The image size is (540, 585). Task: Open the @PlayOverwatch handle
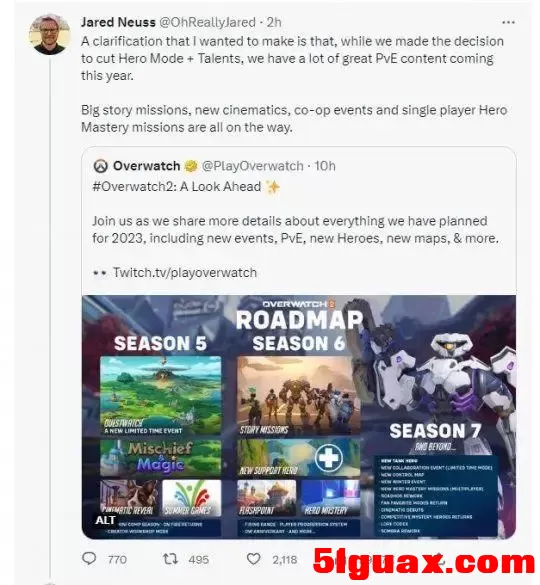tap(253, 166)
